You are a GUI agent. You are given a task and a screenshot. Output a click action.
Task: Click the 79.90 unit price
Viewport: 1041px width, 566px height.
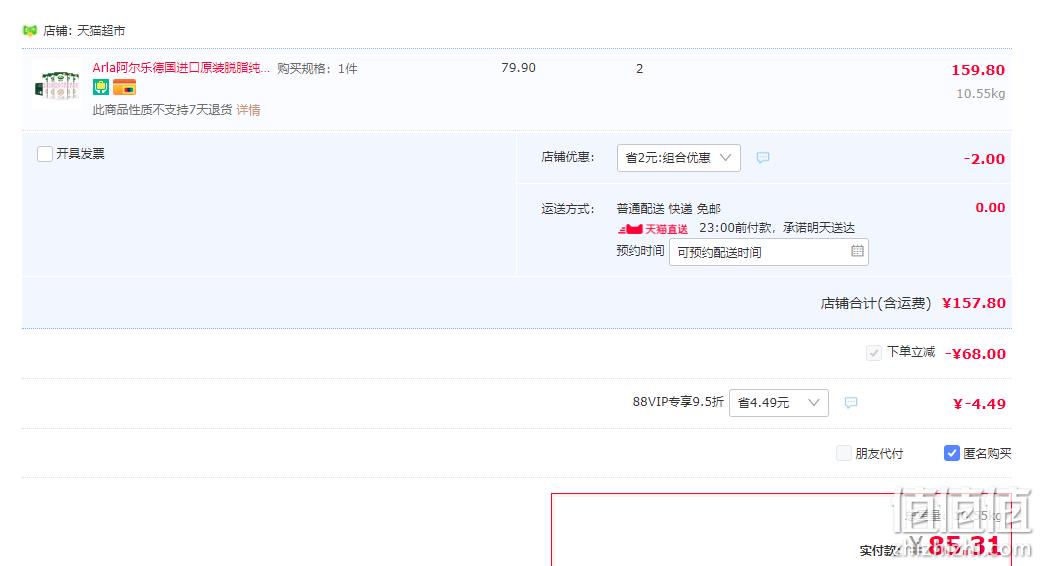pos(519,68)
